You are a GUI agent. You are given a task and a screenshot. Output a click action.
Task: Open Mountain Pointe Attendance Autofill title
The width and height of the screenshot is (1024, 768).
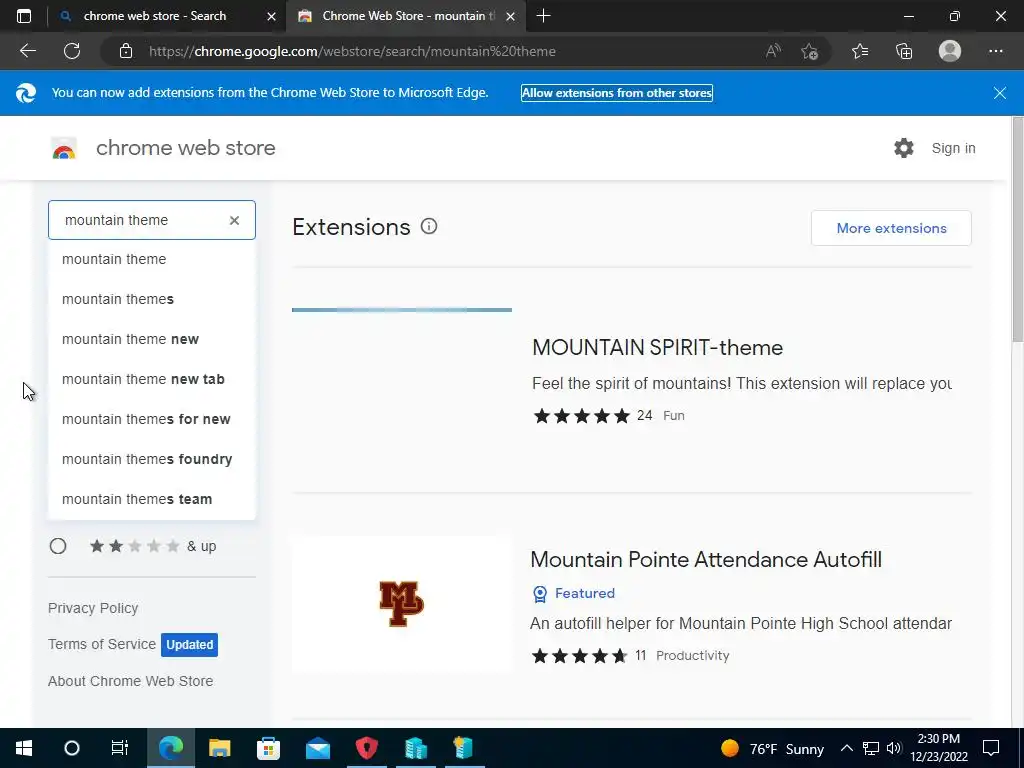[x=706, y=560]
